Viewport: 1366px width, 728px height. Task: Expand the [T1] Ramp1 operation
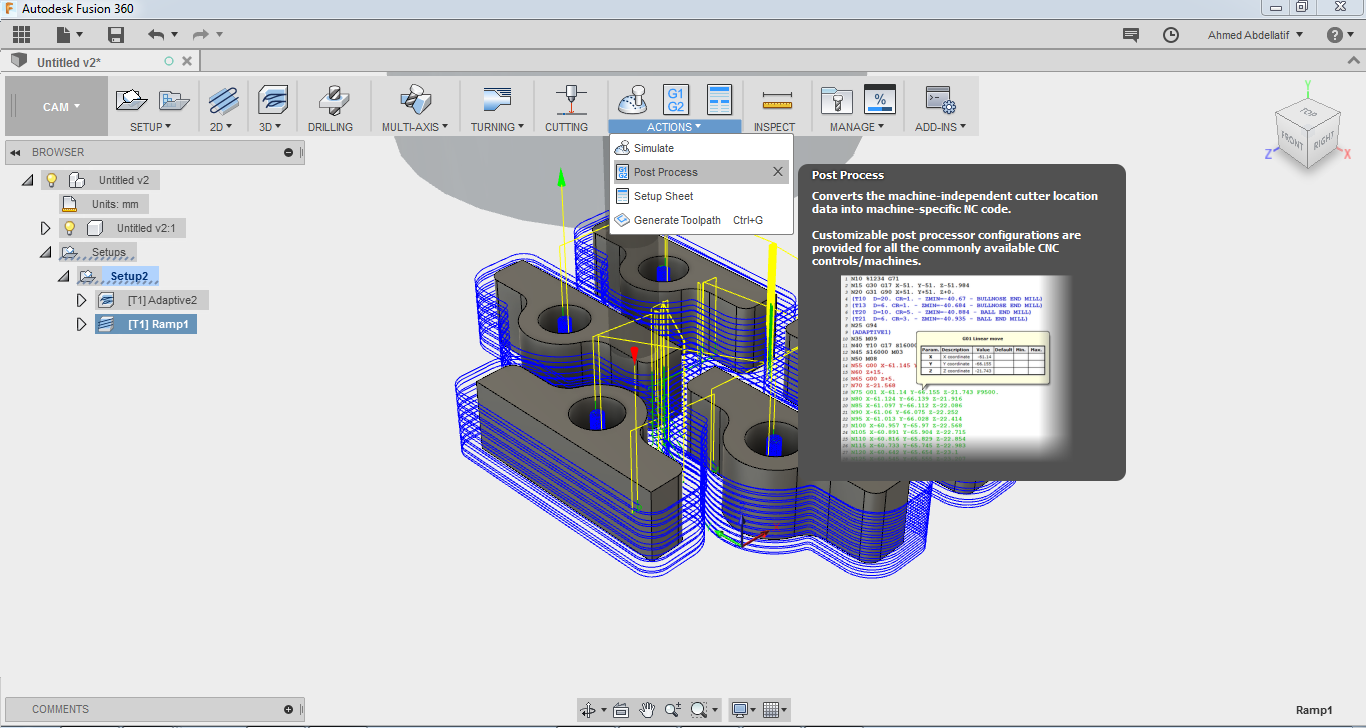(82, 324)
